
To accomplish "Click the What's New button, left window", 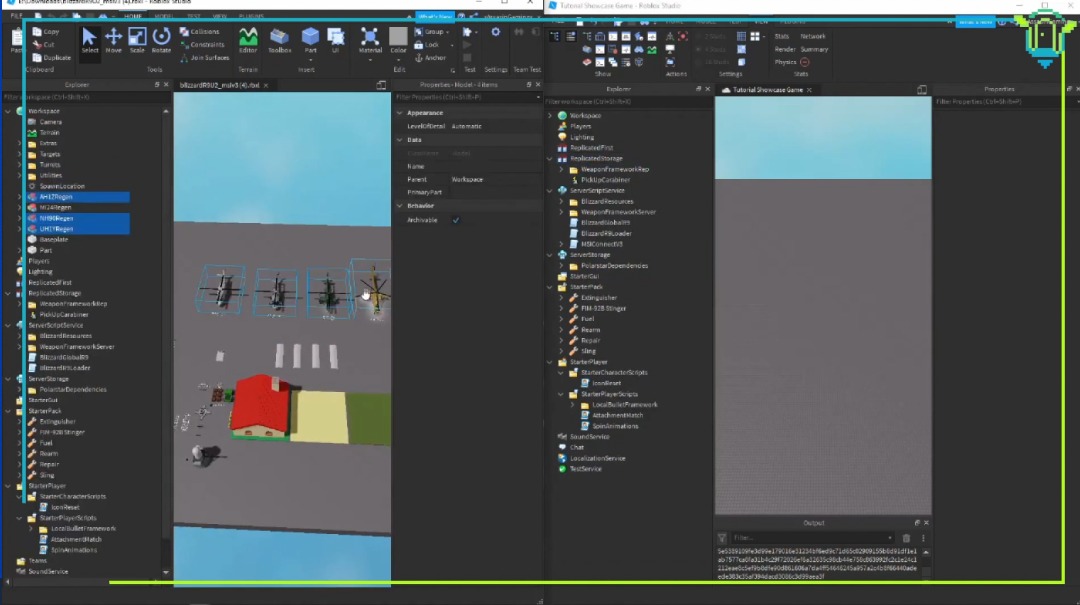I will pos(435,17).
